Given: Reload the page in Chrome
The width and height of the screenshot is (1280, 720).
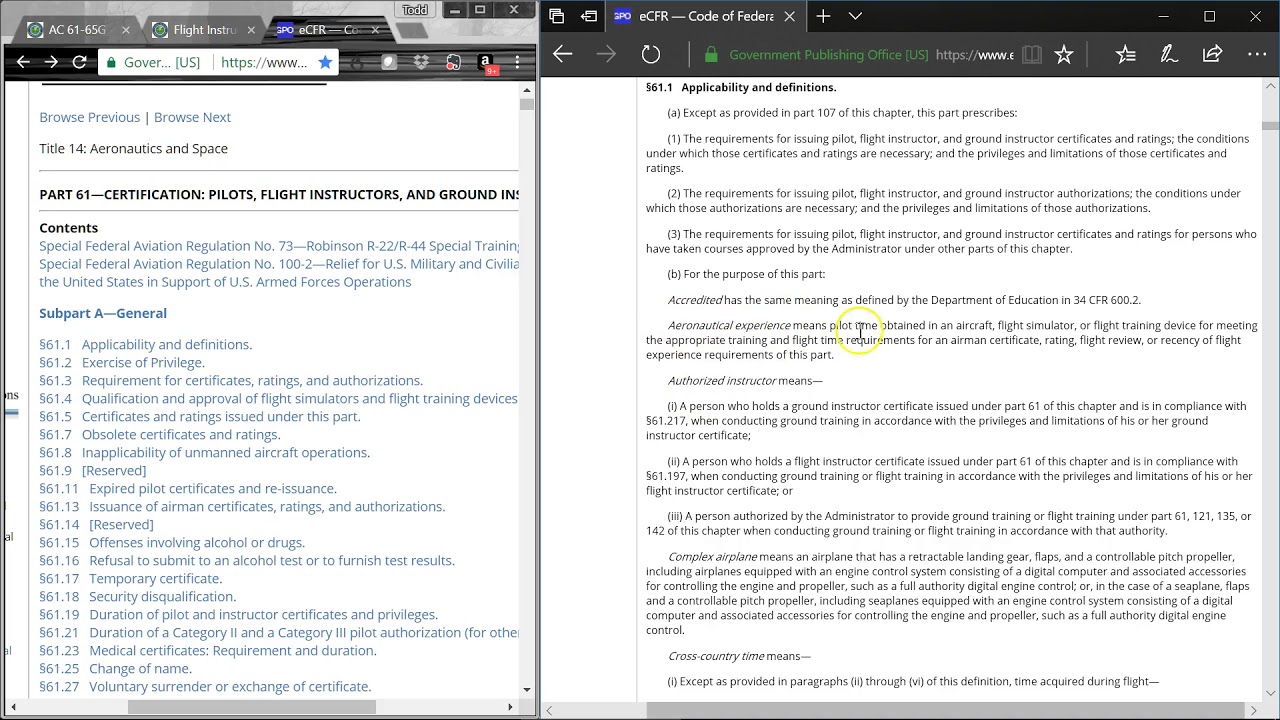Looking at the screenshot, I should point(79,62).
